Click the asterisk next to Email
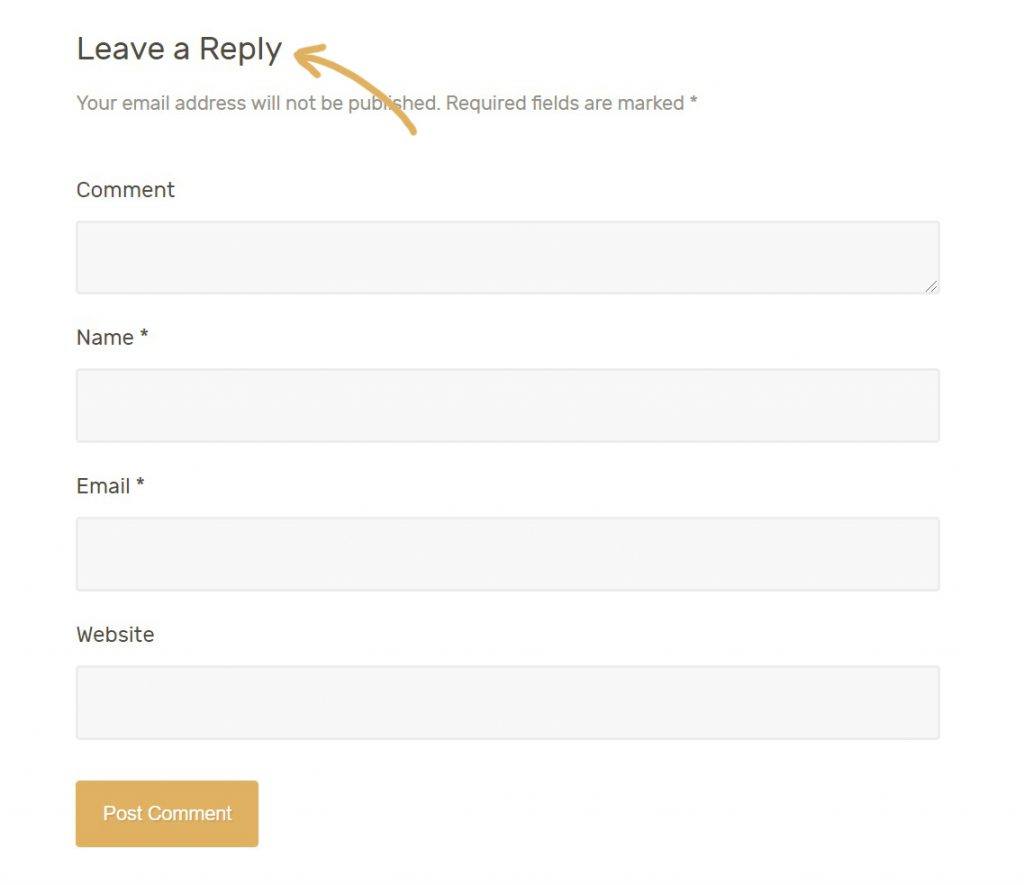 (140, 483)
